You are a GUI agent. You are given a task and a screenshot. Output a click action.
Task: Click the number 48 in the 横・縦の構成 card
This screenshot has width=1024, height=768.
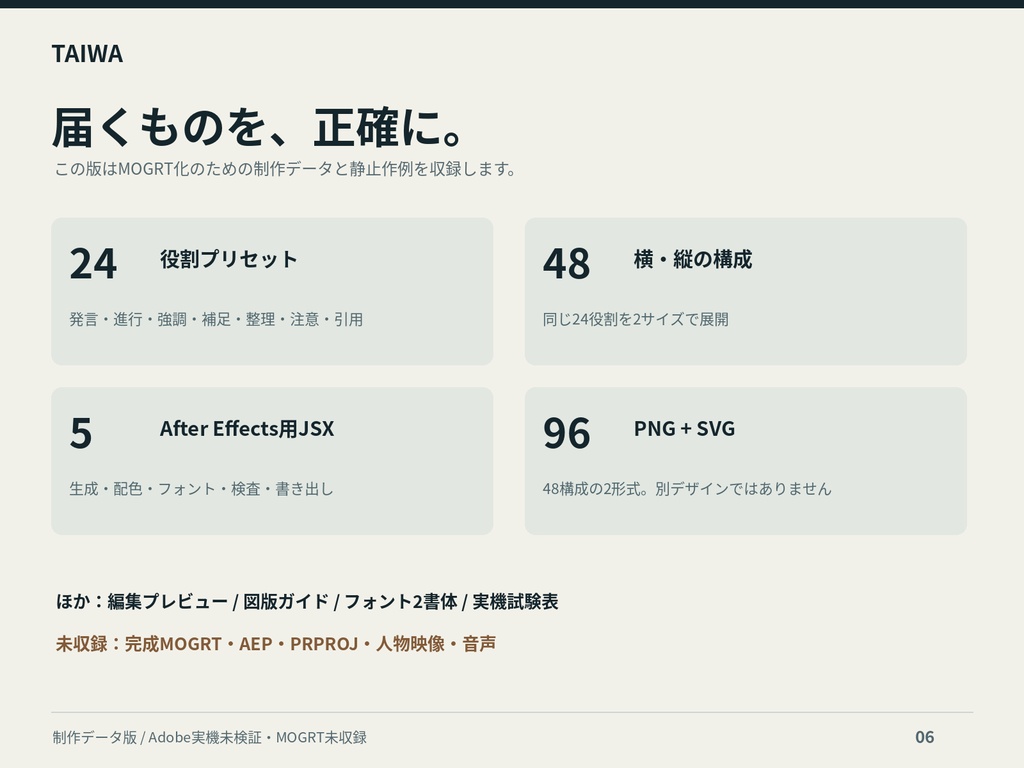click(x=566, y=264)
